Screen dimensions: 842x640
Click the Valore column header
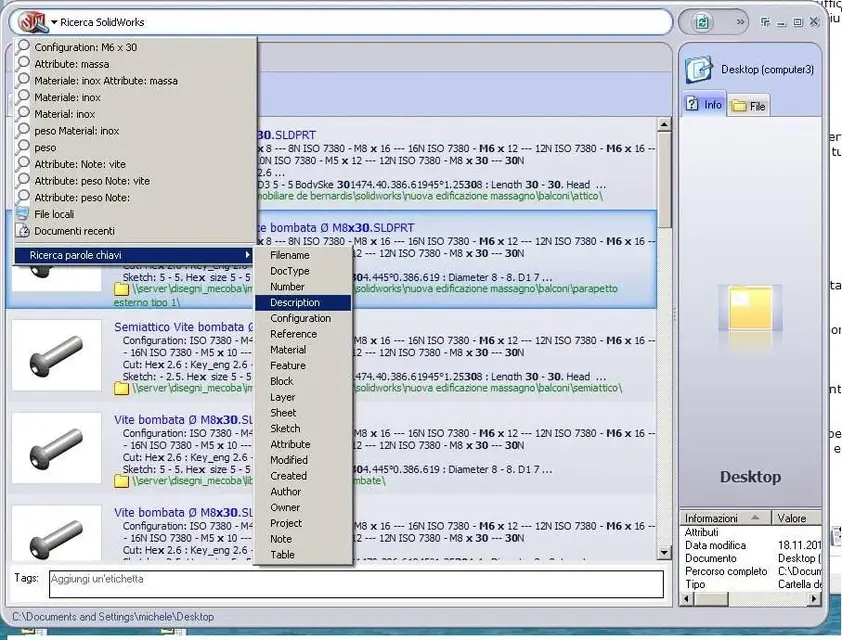pos(797,518)
